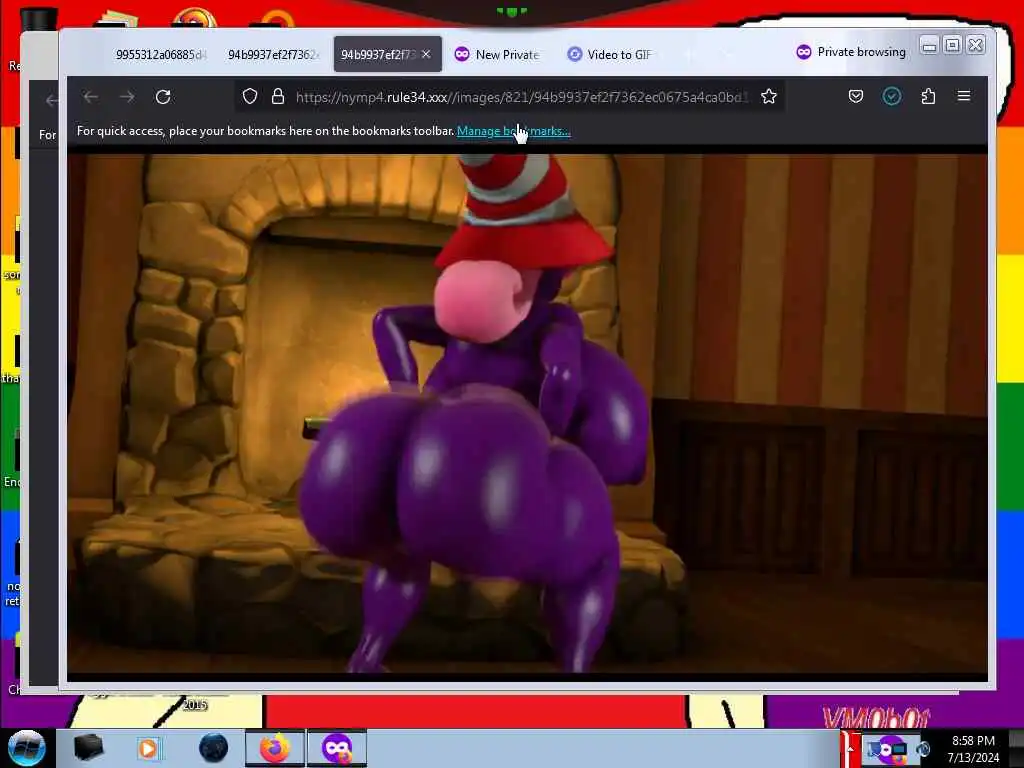
Task: Close the active 94b9937ef2f73 tab
Action: [426, 54]
